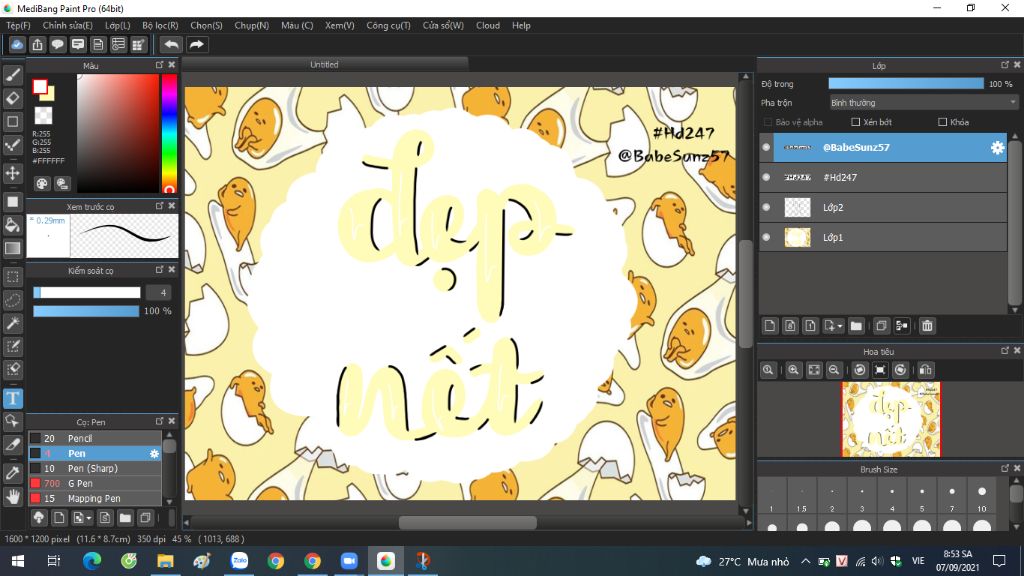Image resolution: width=1024 pixels, height=576 pixels.
Task: Select the Eyedropper tool
Action: (x=12, y=473)
